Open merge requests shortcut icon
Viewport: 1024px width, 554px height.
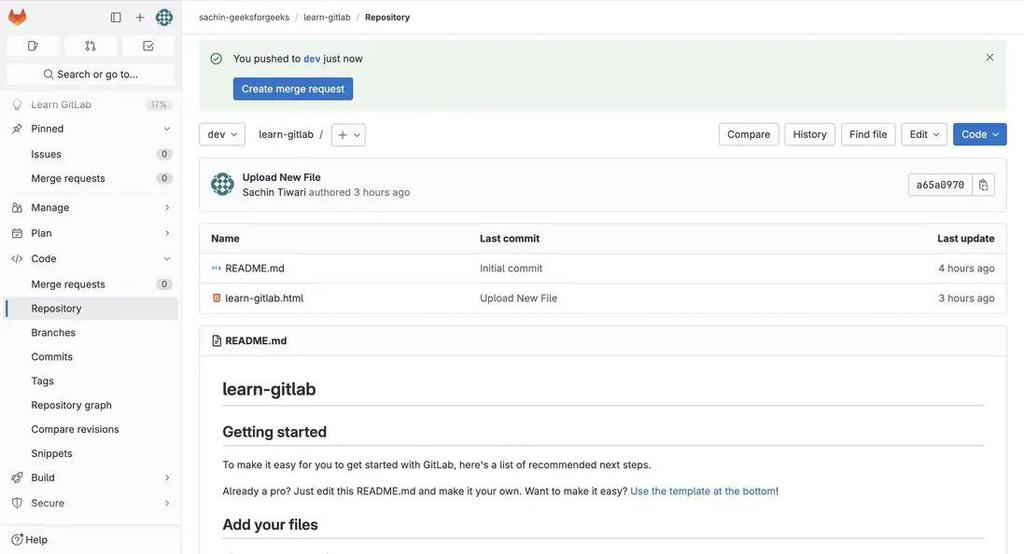pos(90,46)
